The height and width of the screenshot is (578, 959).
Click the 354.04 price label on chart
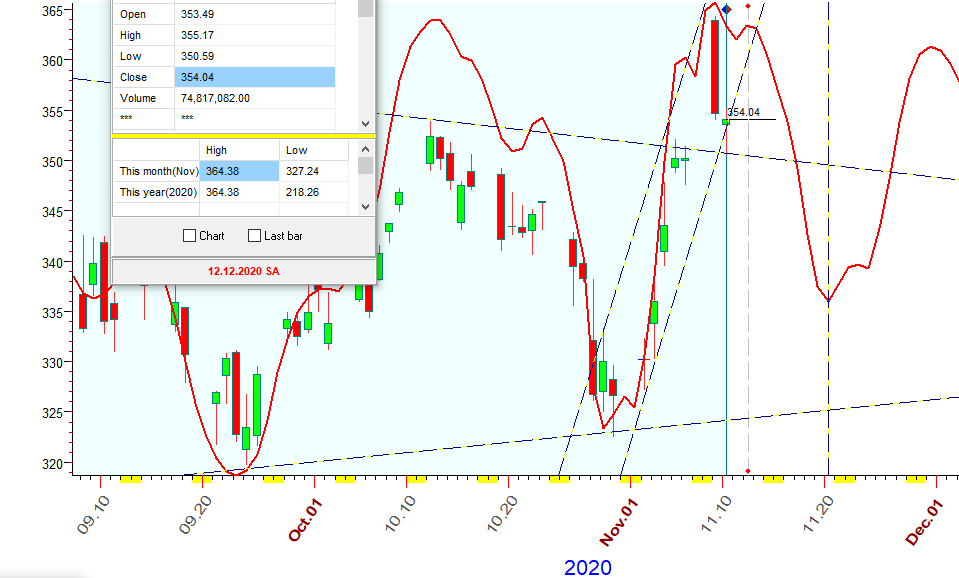(x=743, y=113)
